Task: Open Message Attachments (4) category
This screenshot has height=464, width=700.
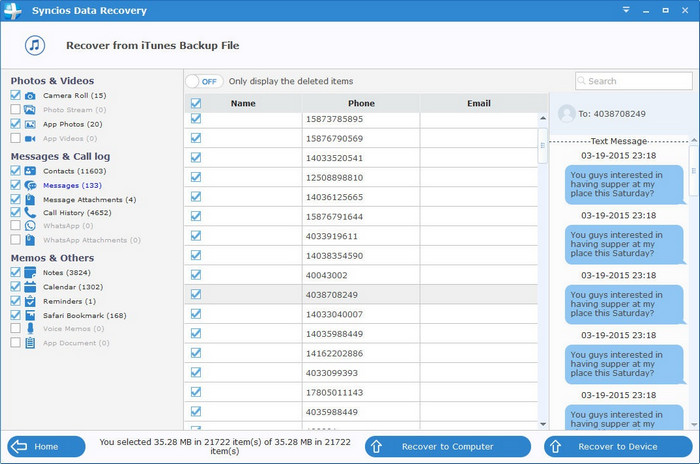Action: [89, 200]
